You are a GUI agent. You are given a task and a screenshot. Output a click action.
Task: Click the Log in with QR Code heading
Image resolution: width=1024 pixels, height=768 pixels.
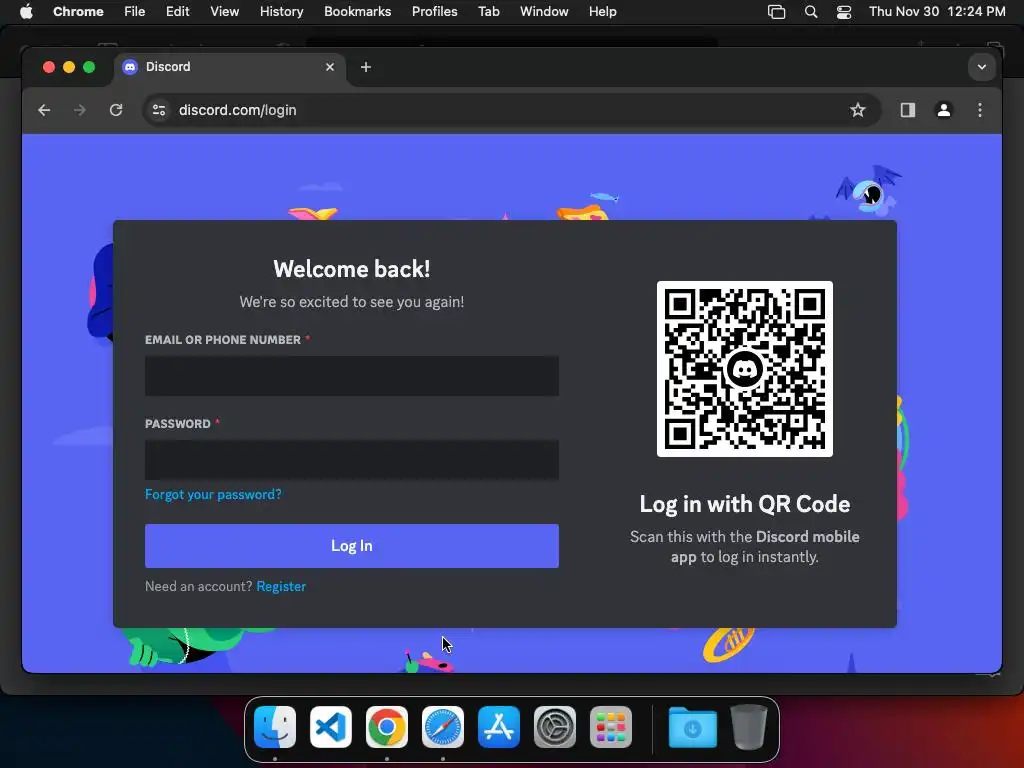(x=744, y=504)
